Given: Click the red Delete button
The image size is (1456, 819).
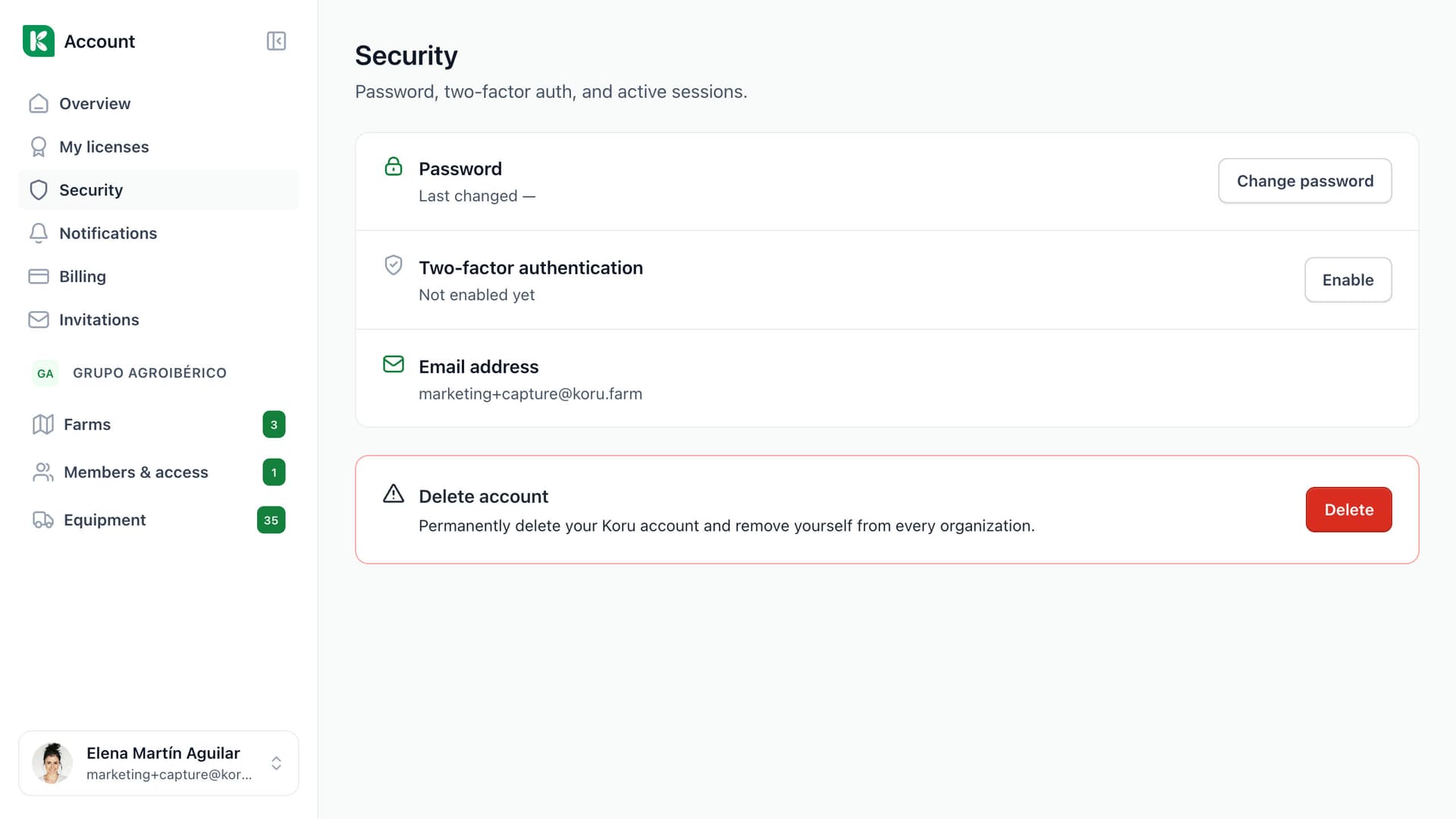Looking at the screenshot, I should [x=1349, y=510].
